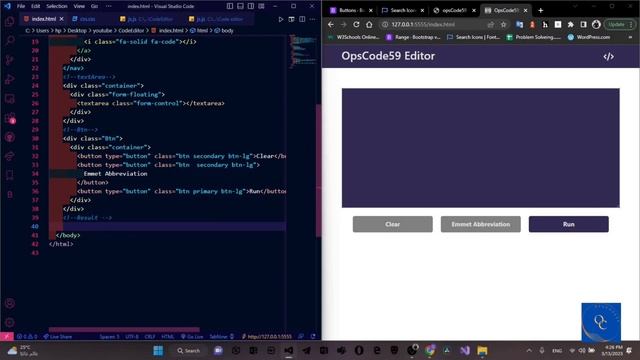Click the VS Code minimap code overview
This screenshot has width=640, height=360.
coord(303,51)
